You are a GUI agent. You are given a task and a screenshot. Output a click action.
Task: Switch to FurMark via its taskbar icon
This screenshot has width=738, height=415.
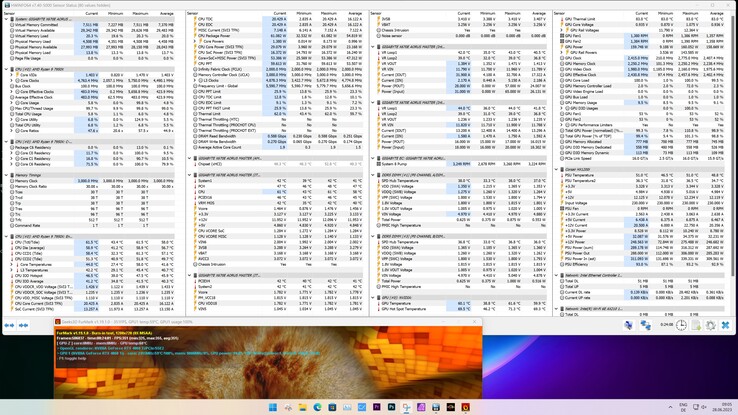(465, 407)
